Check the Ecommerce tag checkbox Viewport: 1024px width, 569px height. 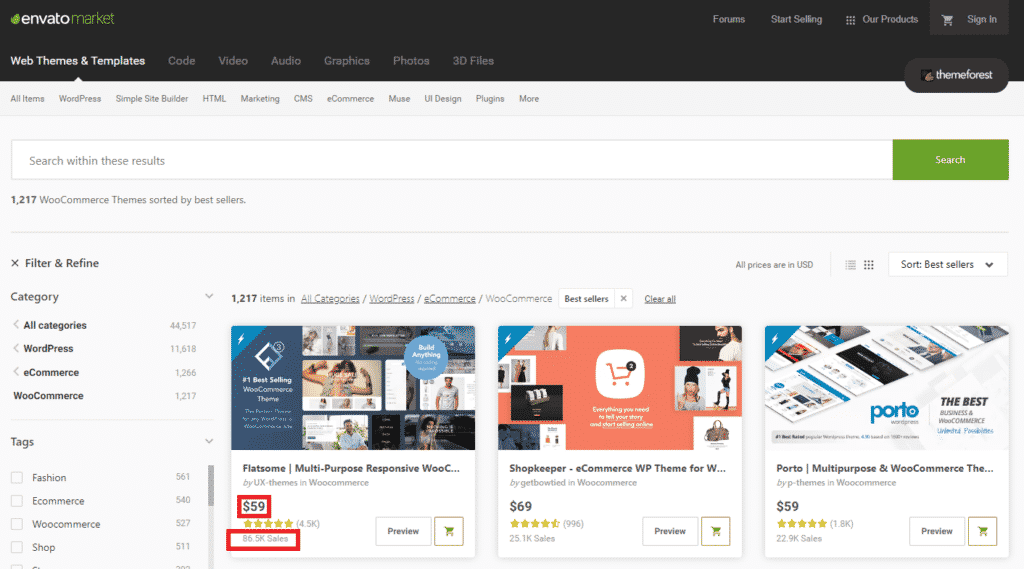[x=17, y=501]
